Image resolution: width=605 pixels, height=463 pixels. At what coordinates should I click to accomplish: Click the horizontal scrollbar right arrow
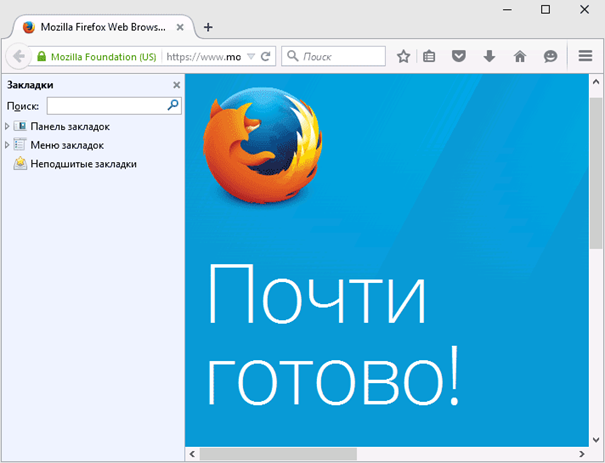tap(582, 454)
